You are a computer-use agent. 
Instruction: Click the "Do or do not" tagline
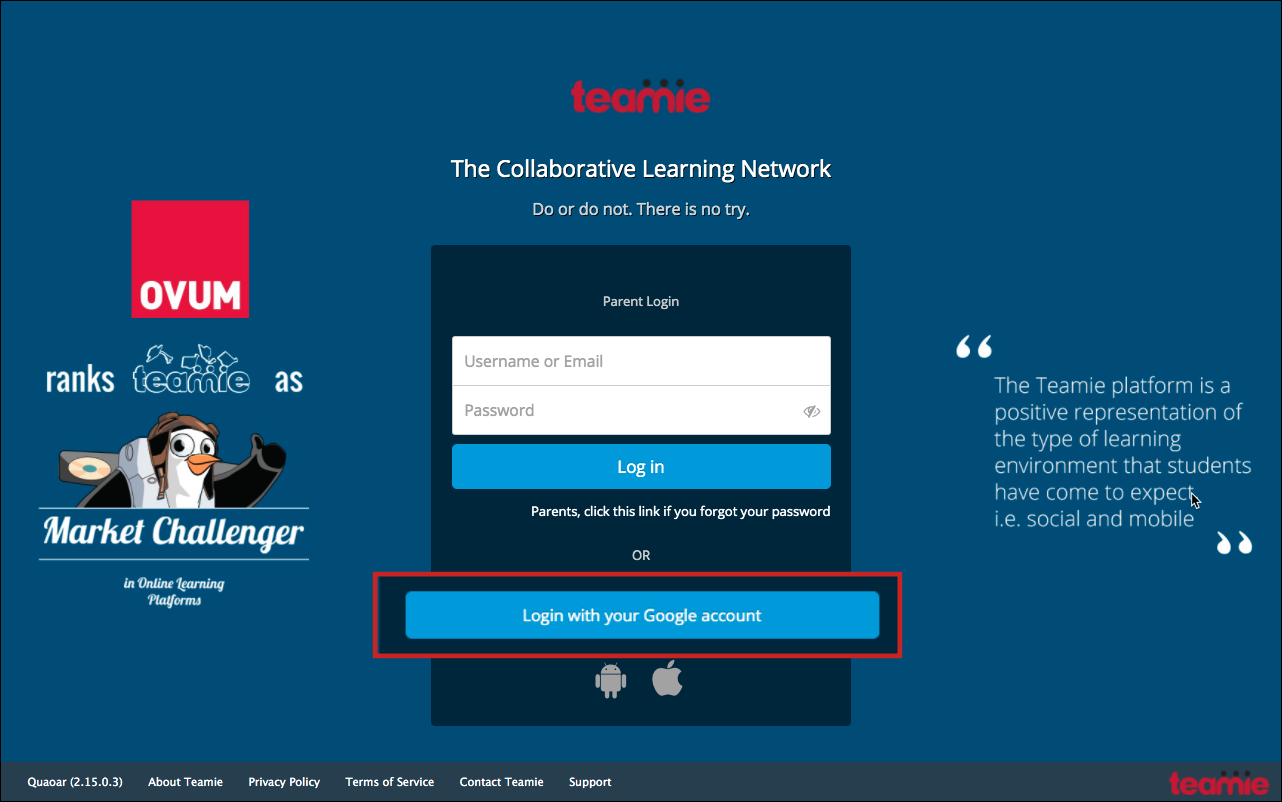click(641, 210)
